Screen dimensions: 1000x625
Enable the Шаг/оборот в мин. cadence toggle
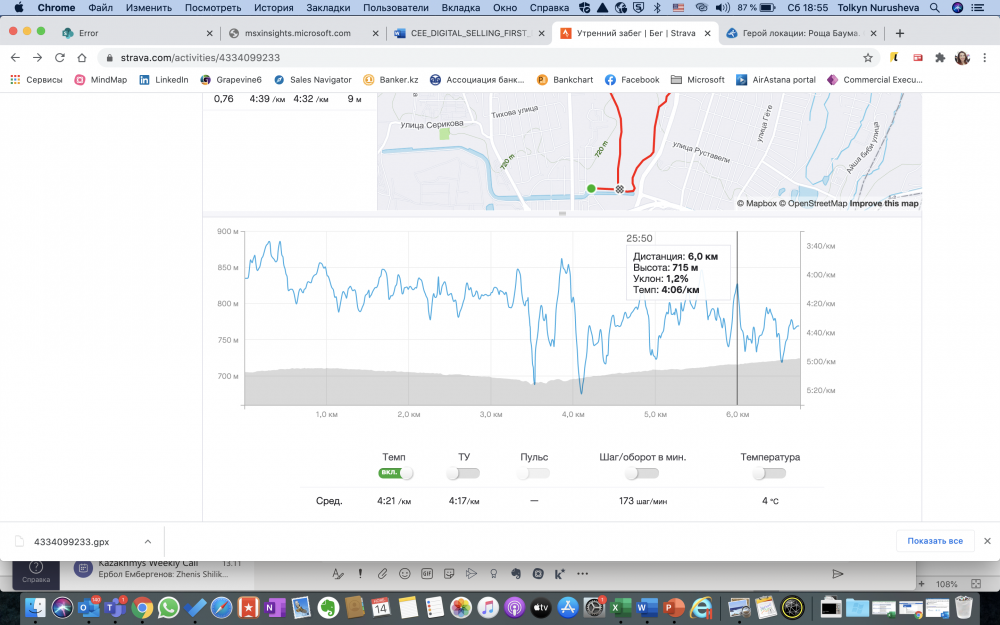point(640,473)
